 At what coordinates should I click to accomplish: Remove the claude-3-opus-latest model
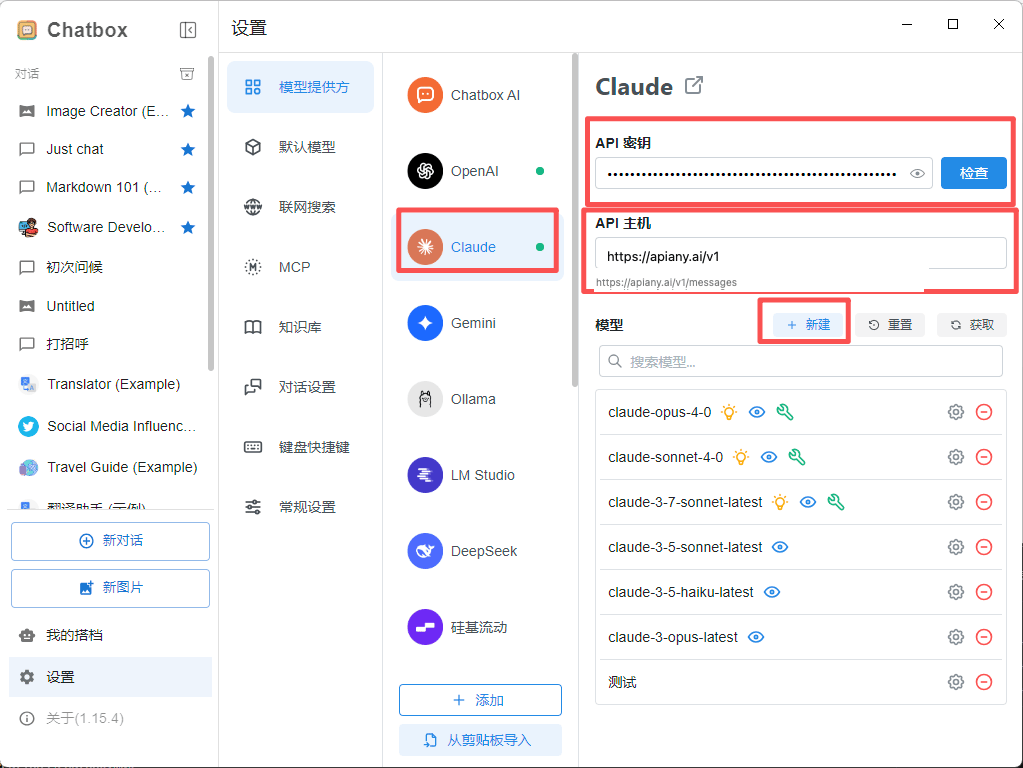(984, 637)
